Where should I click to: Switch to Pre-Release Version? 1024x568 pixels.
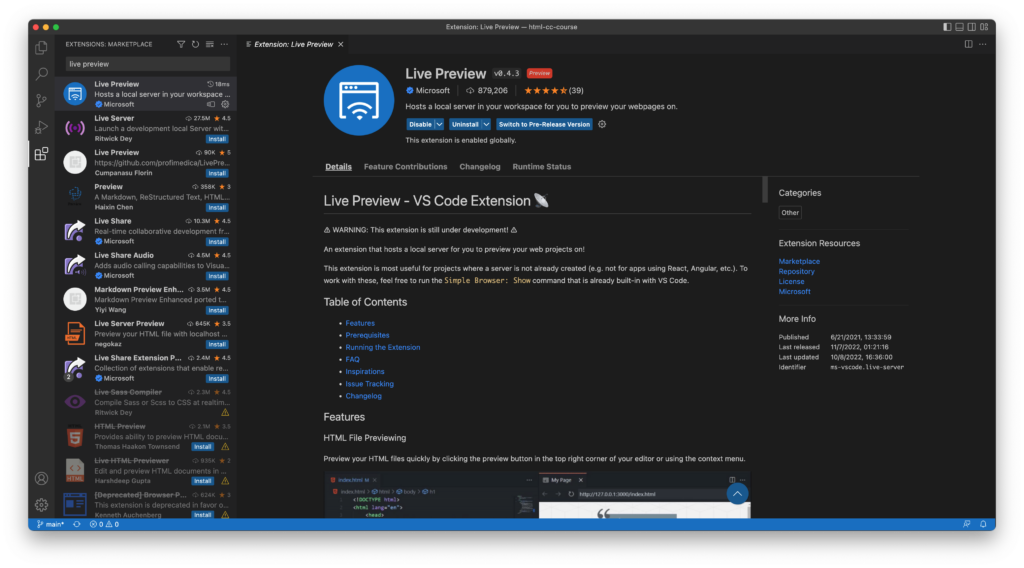tap(544, 124)
